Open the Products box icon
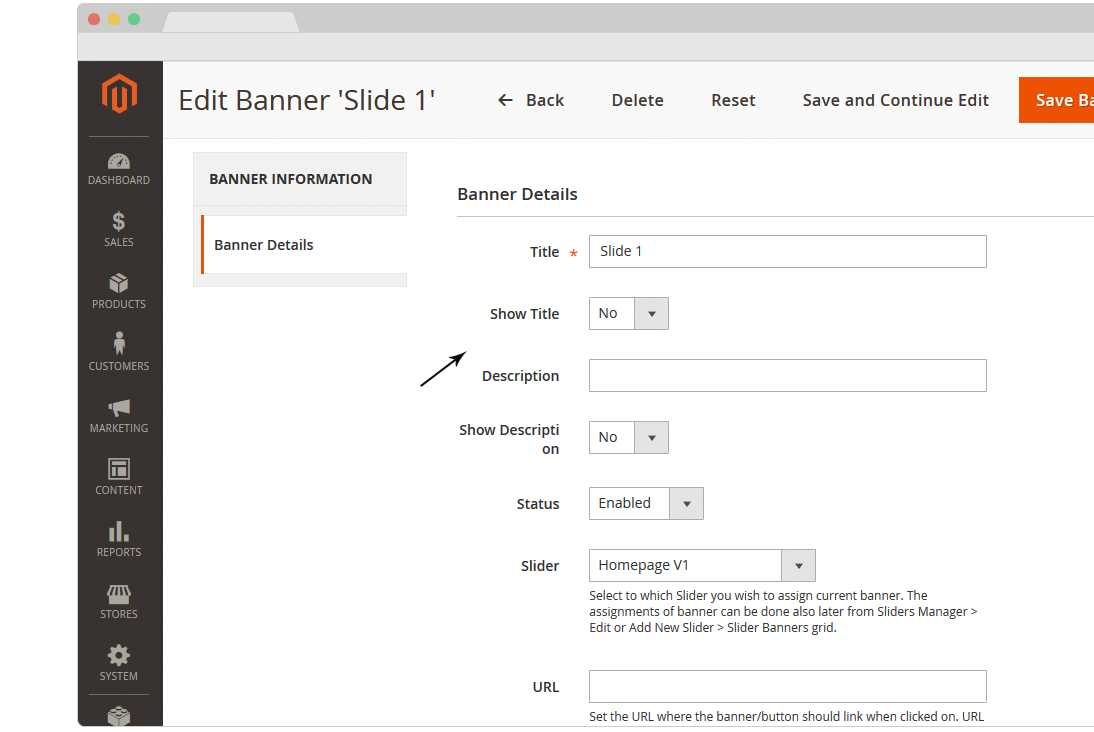Screen dimensions: 1094x732 pos(119,284)
